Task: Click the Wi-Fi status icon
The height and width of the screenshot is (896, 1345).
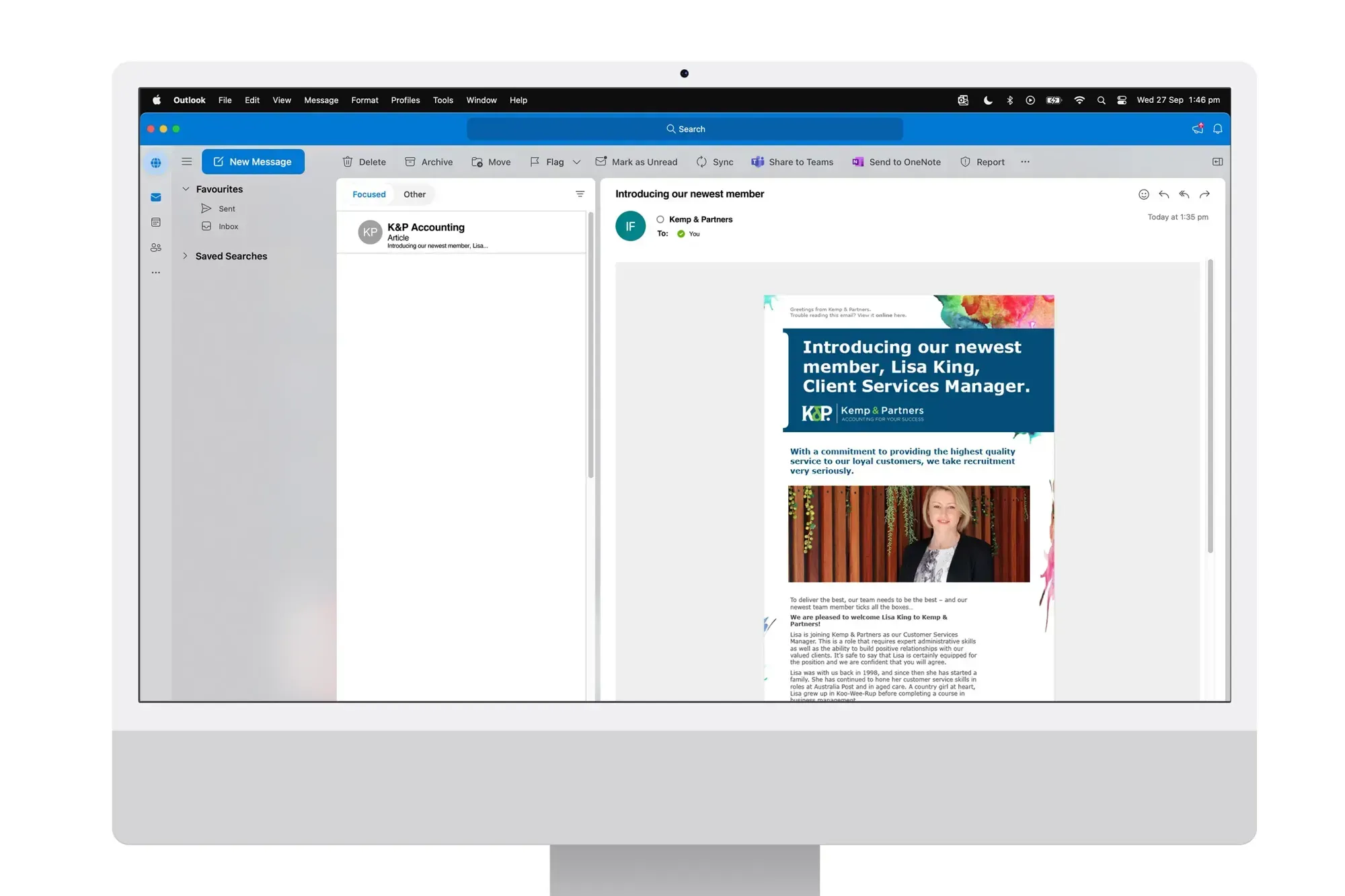Action: point(1079,100)
